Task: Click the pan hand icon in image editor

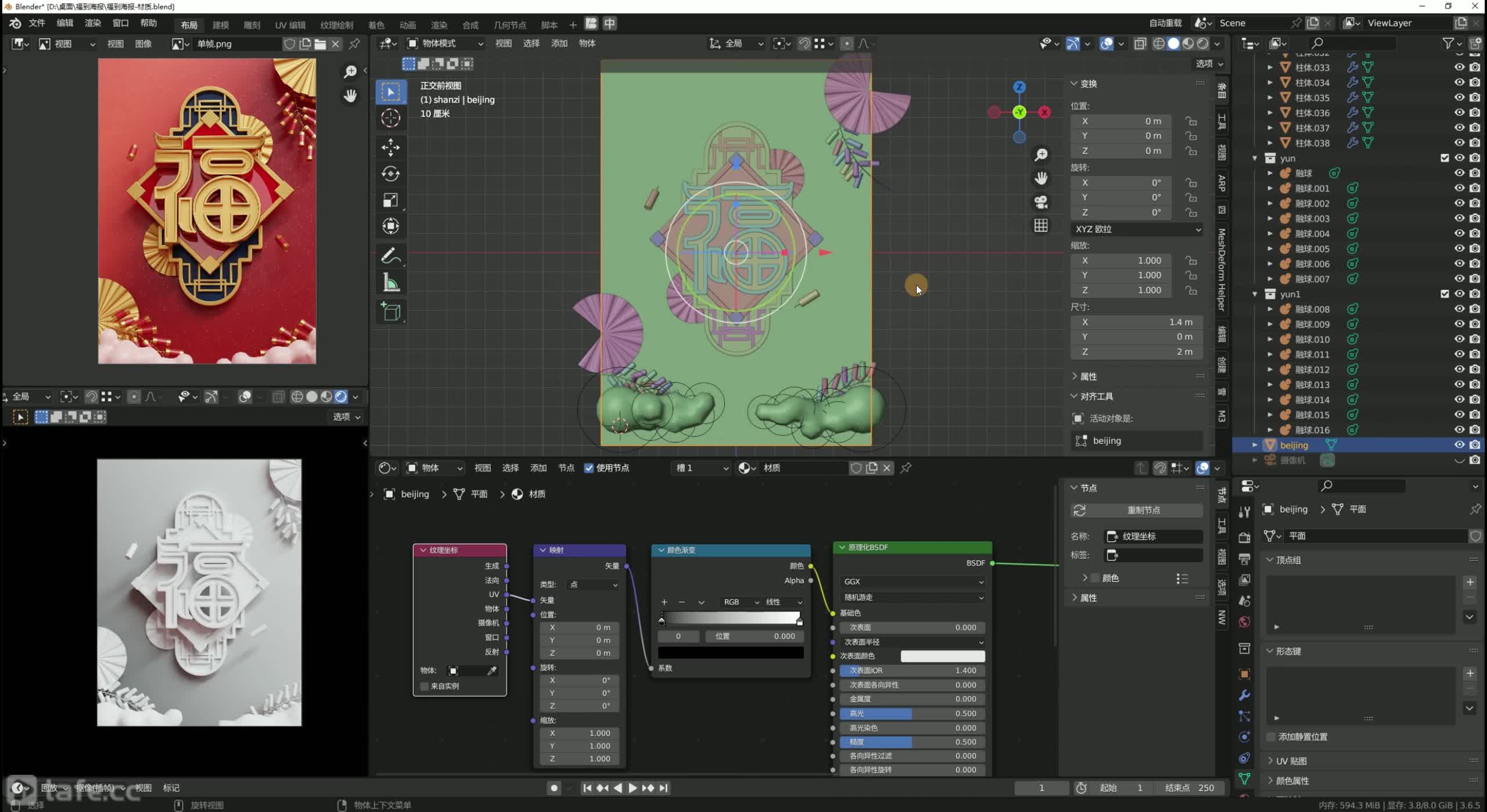Action: click(350, 95)
